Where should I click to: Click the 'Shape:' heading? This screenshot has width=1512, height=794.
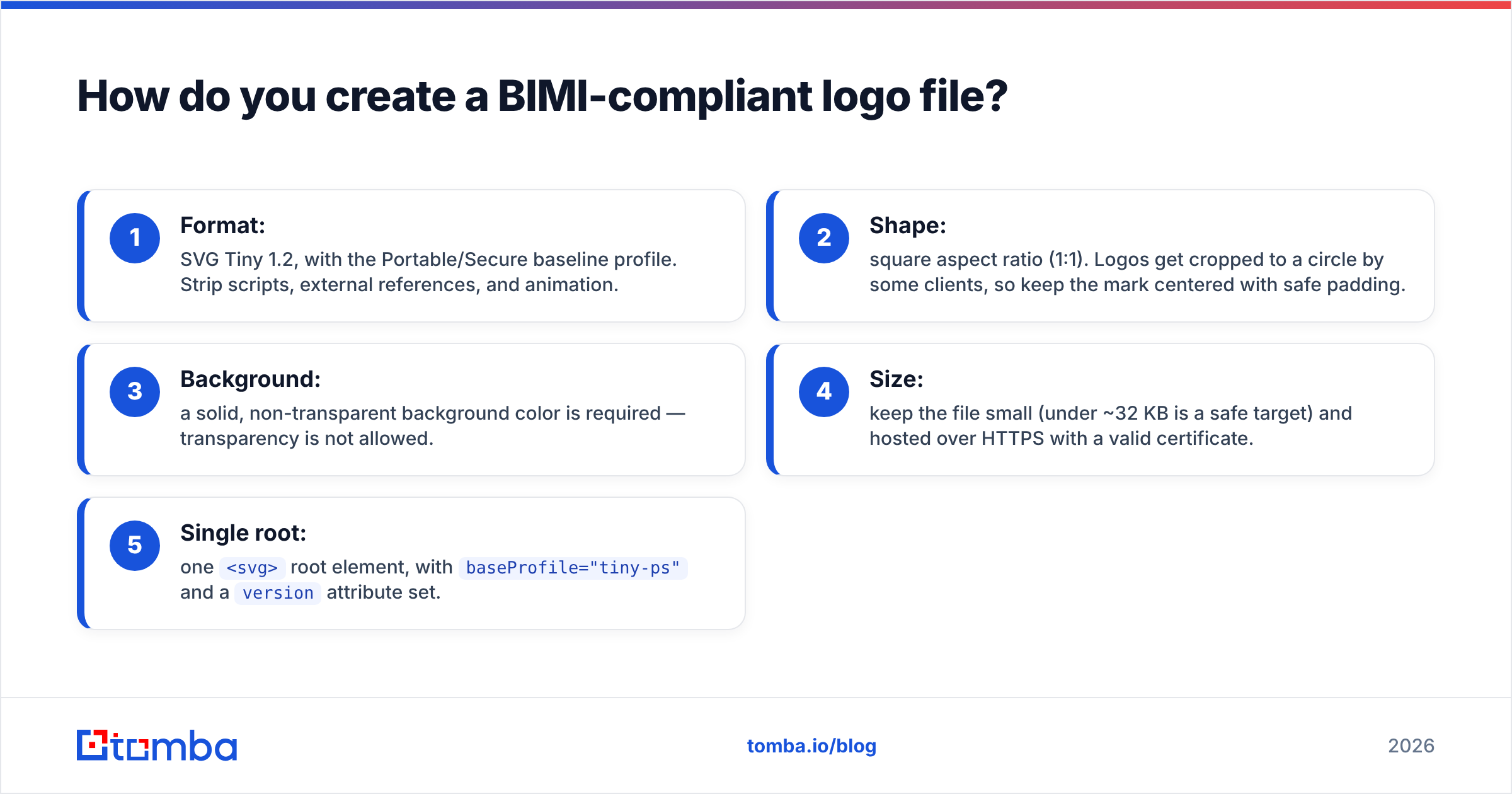(908, 226)
